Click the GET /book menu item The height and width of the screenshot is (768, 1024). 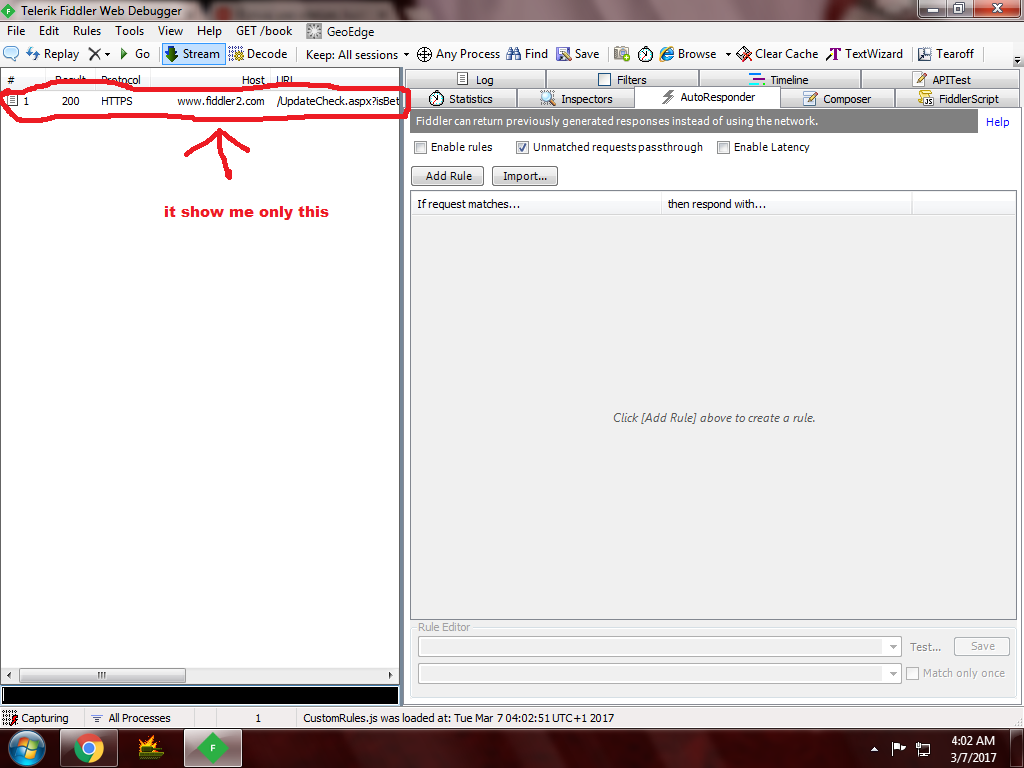(264, 31)
